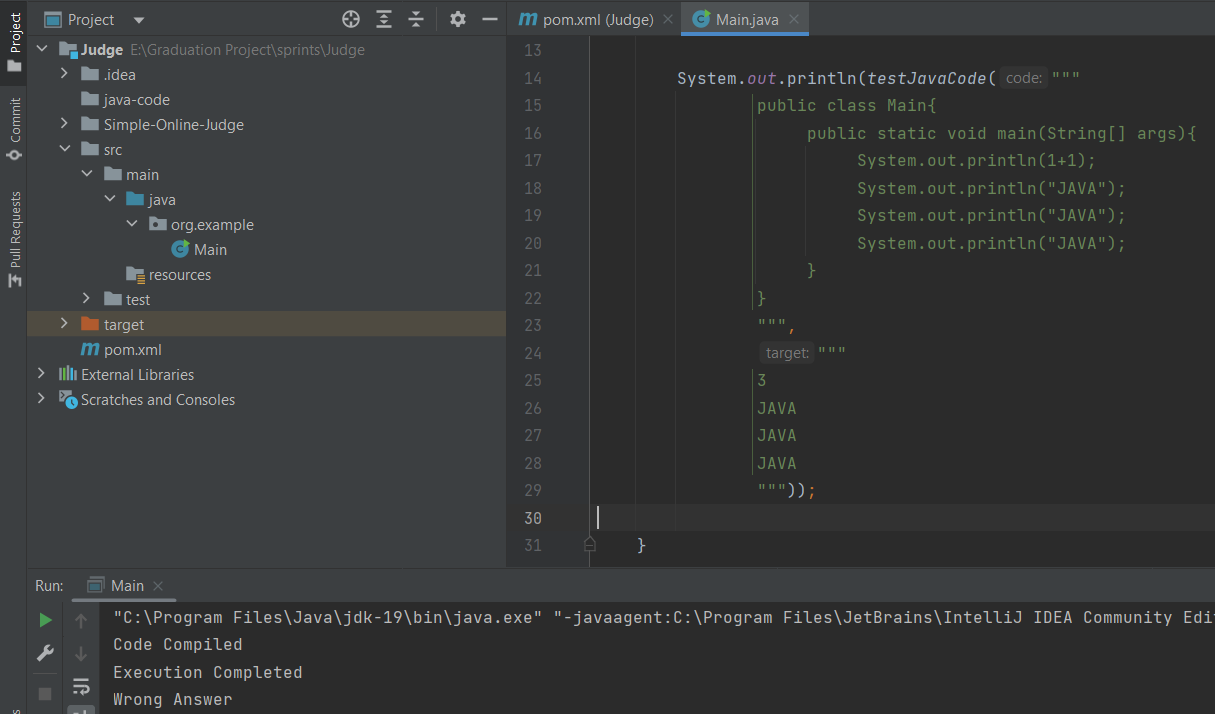Click 'Wrong Answer' console output

(173, 699)
